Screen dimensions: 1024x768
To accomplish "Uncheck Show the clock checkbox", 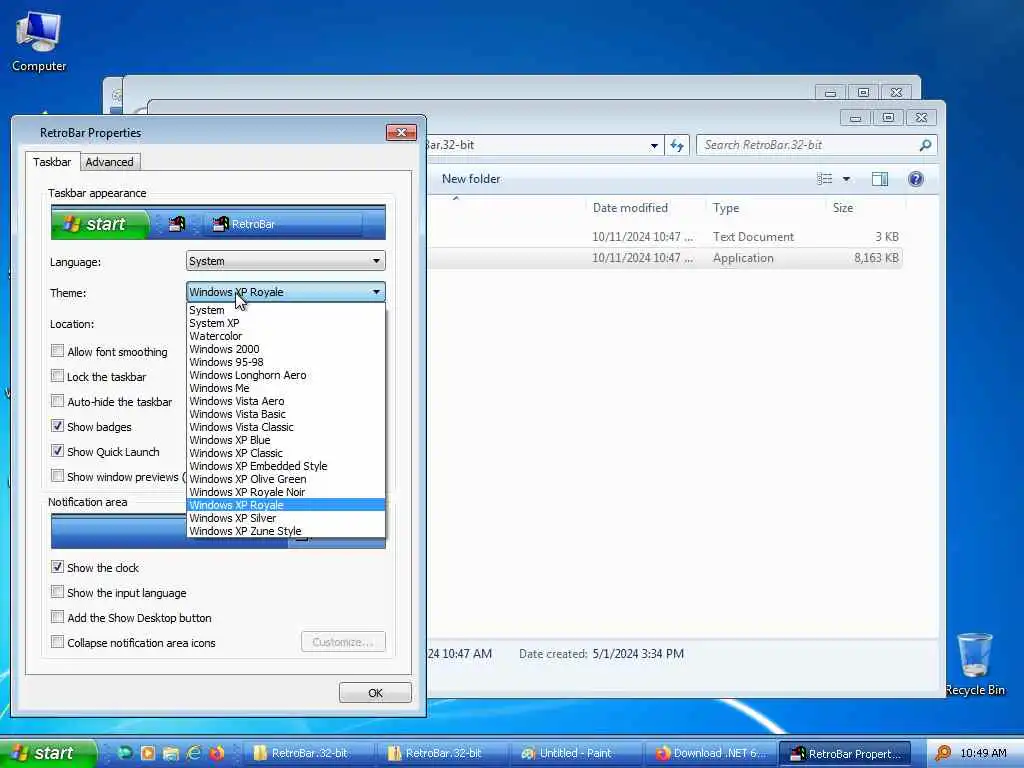I will pos(57,567).
